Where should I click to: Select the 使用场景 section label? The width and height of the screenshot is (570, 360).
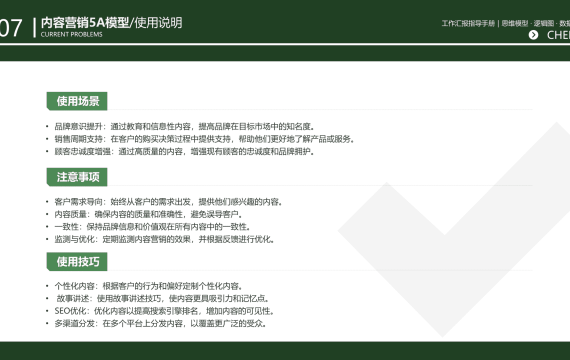(x=77, y=101)
